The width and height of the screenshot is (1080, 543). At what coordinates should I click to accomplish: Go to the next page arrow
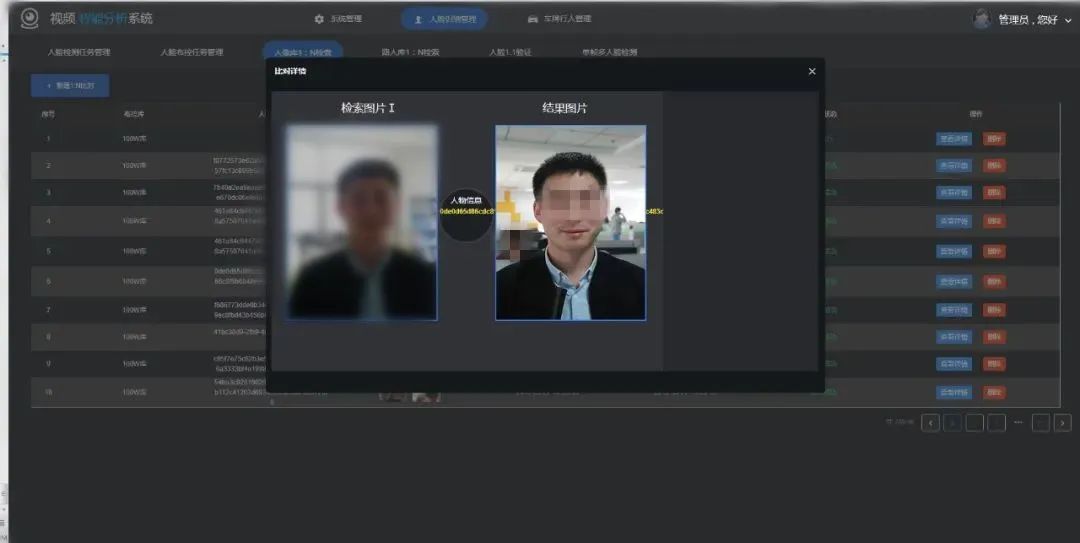(x=1063, y=423)
